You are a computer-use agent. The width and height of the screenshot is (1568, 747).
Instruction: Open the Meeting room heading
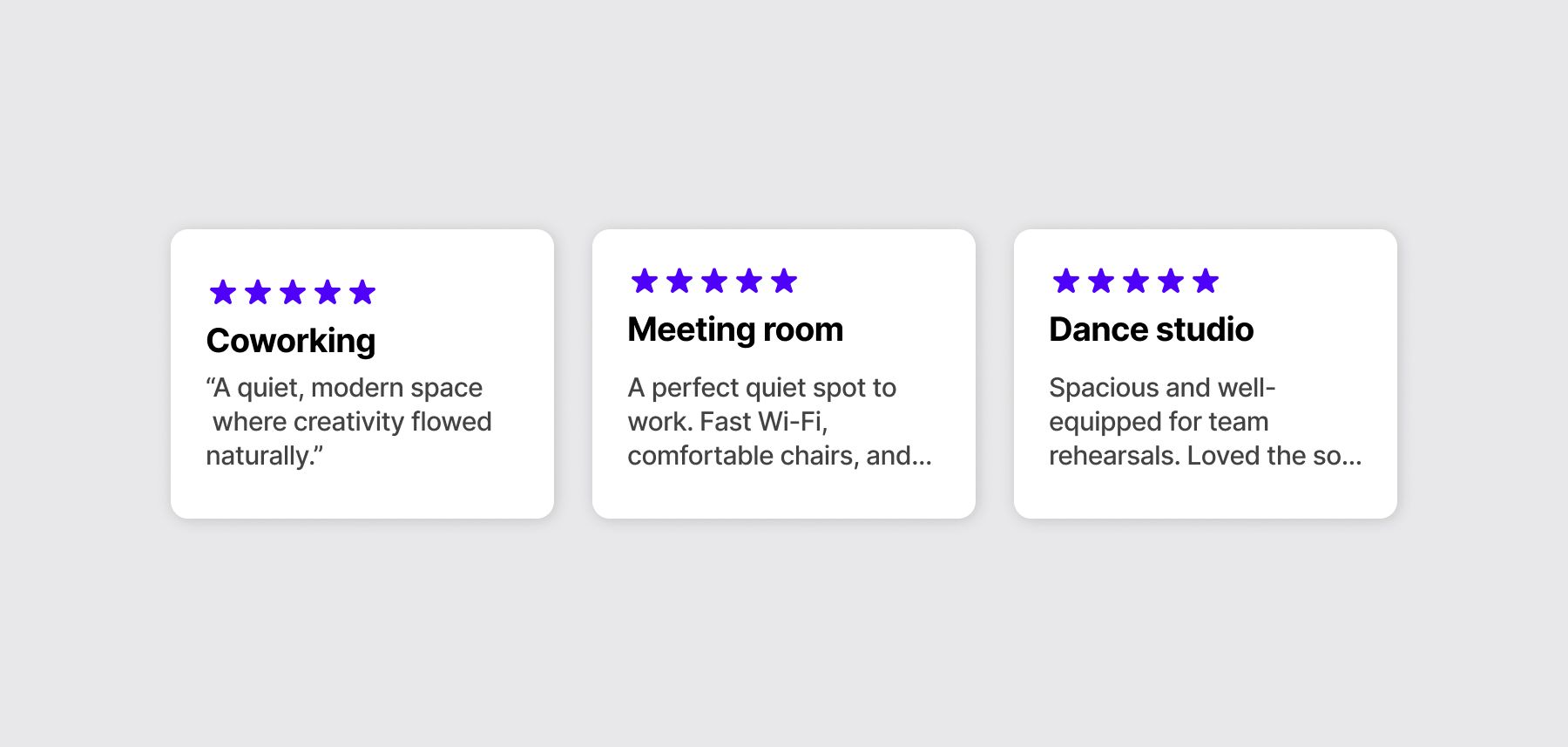pyautogui.click(x=735, y=329)
